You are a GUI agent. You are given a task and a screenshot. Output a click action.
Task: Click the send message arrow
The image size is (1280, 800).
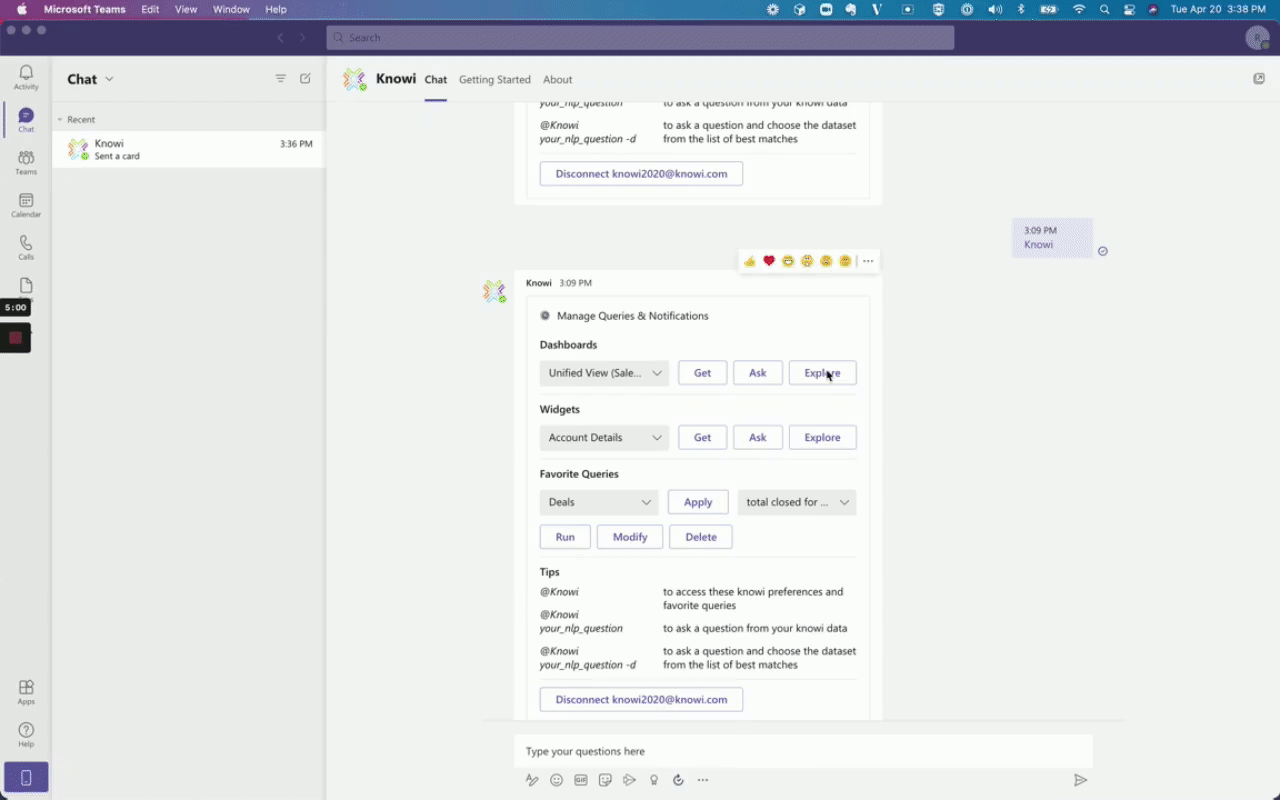pyautogui.click(x=1080, y=780)
